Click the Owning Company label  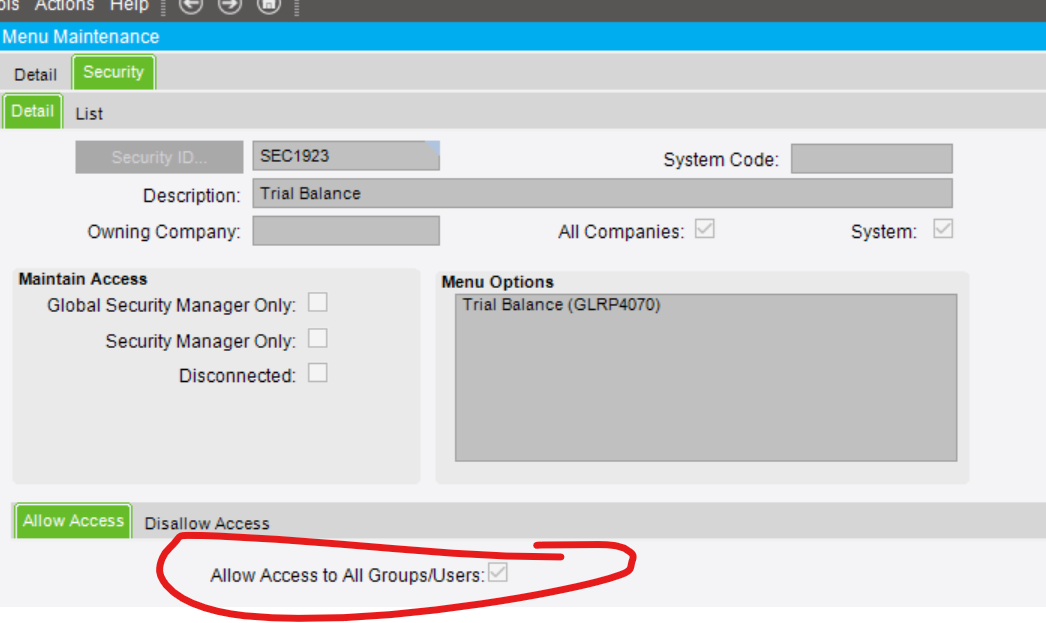164,231
